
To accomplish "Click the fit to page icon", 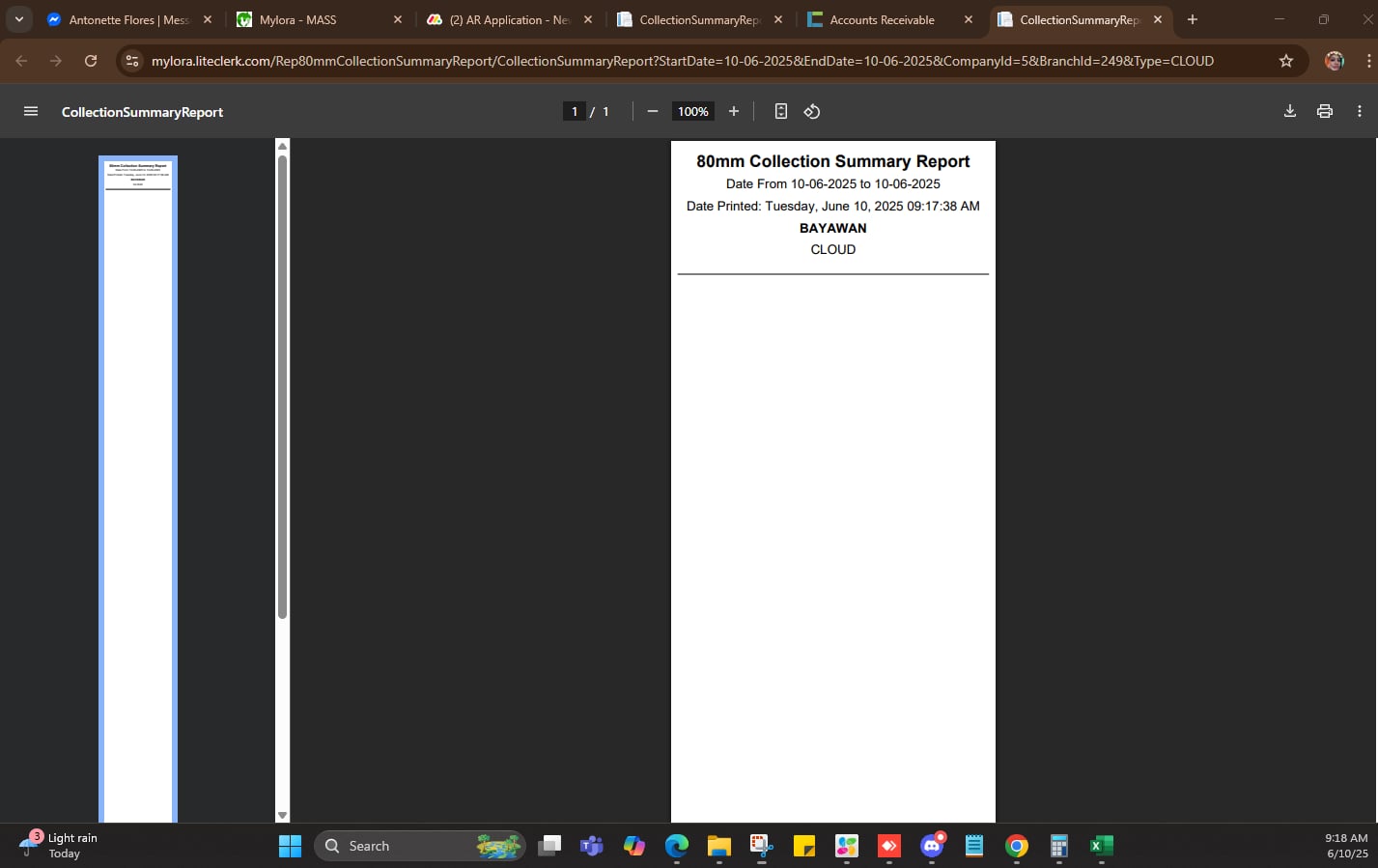I will tap(780, 112).
